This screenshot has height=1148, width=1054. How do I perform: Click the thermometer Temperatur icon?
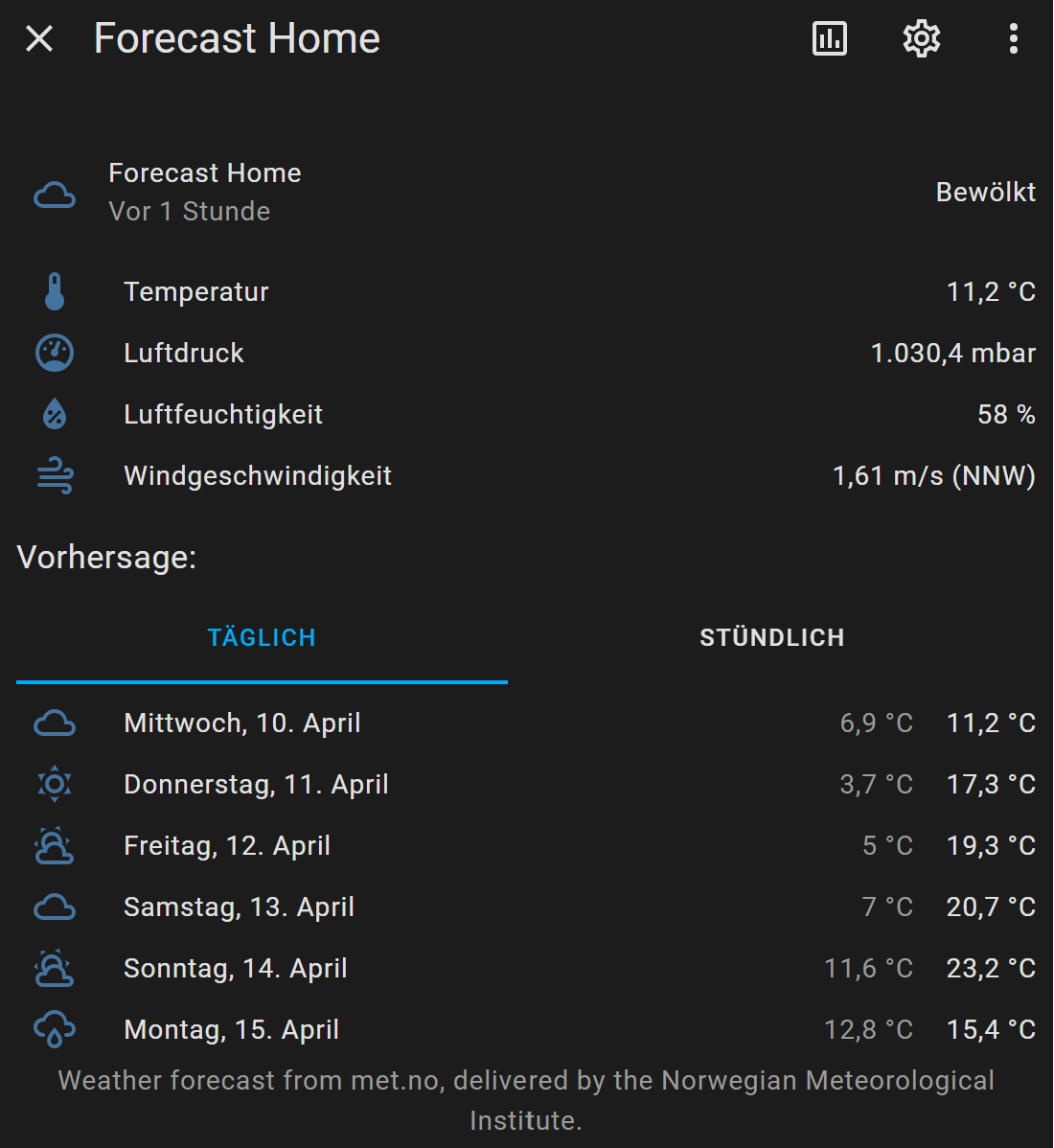point(55,291)
